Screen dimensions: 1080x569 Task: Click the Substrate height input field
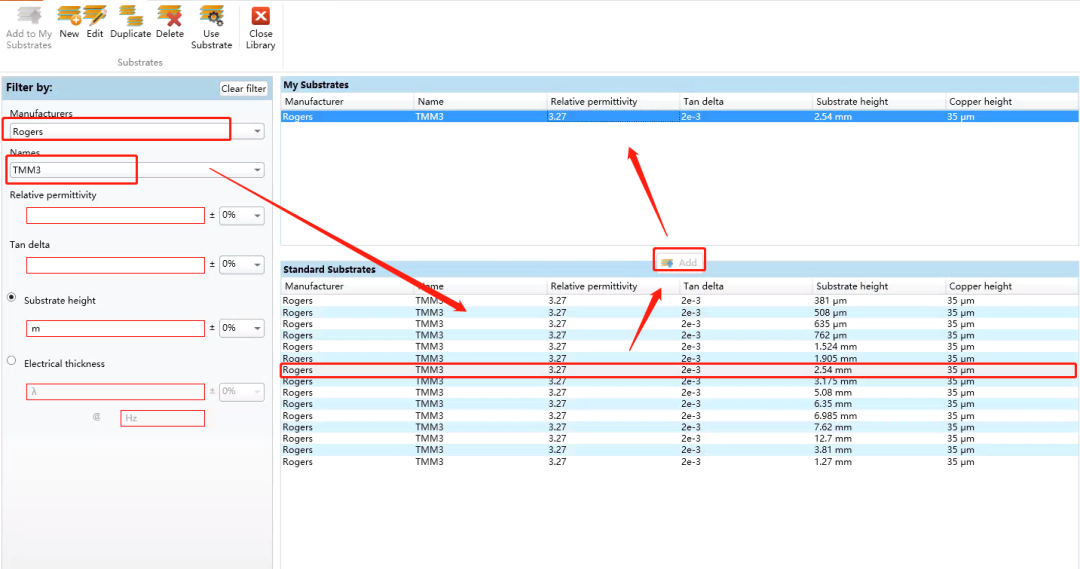(x=115, y=329)
